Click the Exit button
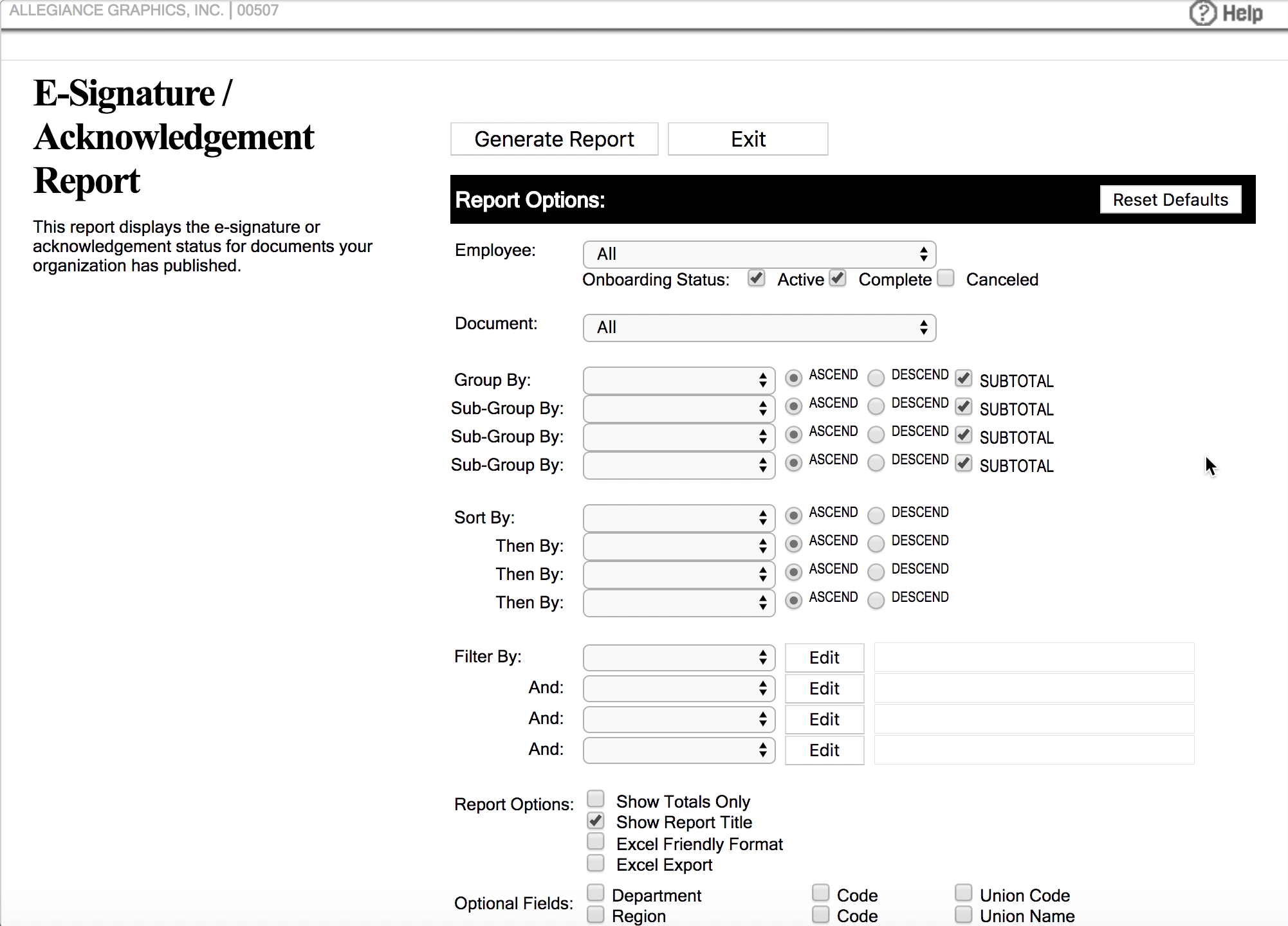Viewport: 1288px width, 926px height. pos(747,138)
